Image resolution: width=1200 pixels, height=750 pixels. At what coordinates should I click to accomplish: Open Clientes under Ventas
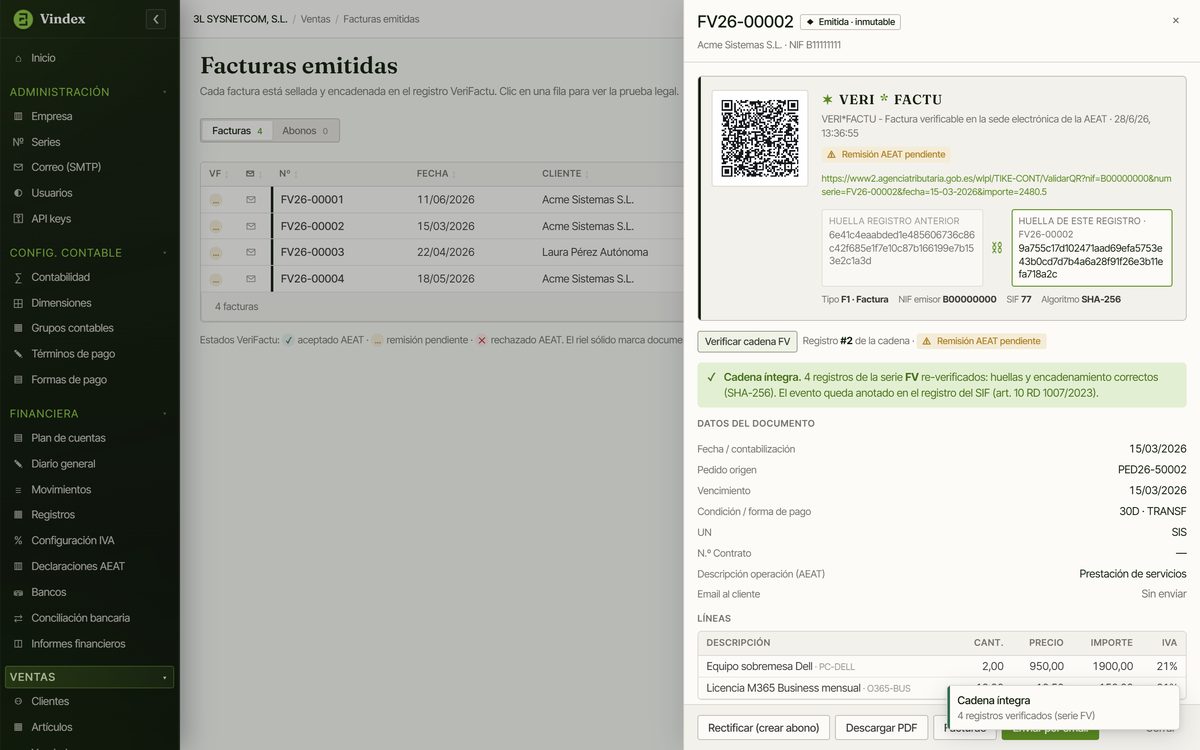point(50,702)
